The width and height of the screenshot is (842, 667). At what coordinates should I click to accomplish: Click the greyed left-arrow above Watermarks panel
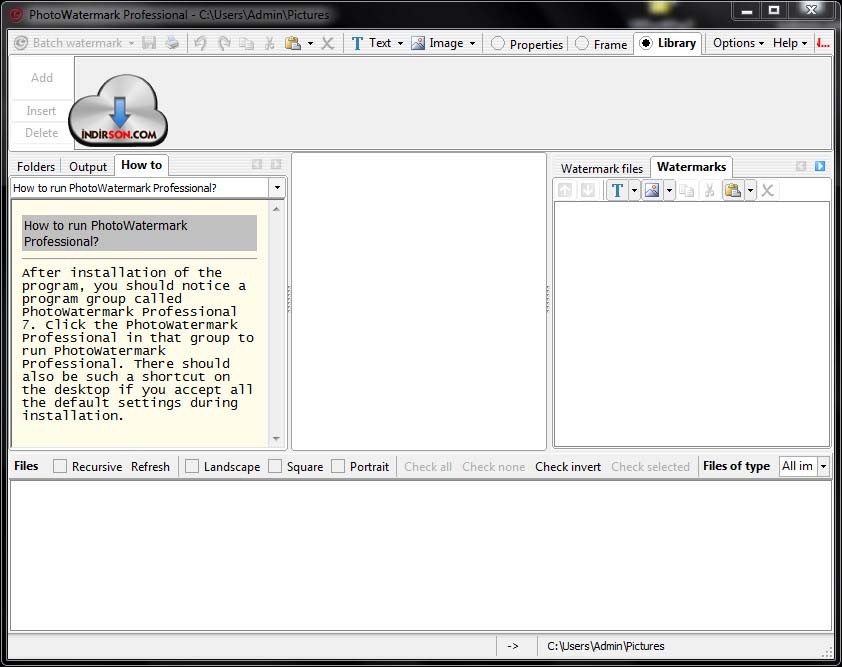pos(801,166)
